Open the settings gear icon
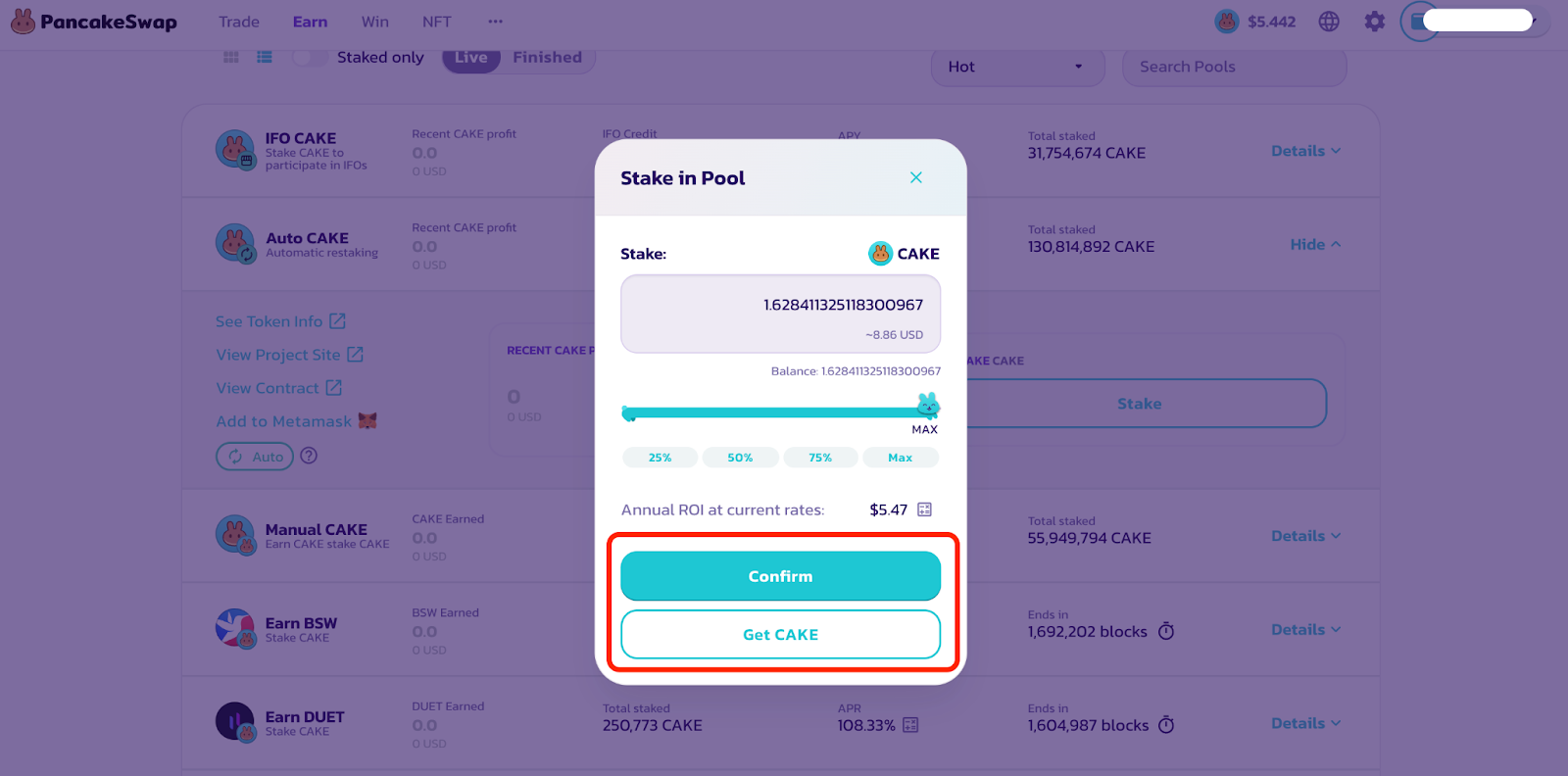 coord(1375,22)
